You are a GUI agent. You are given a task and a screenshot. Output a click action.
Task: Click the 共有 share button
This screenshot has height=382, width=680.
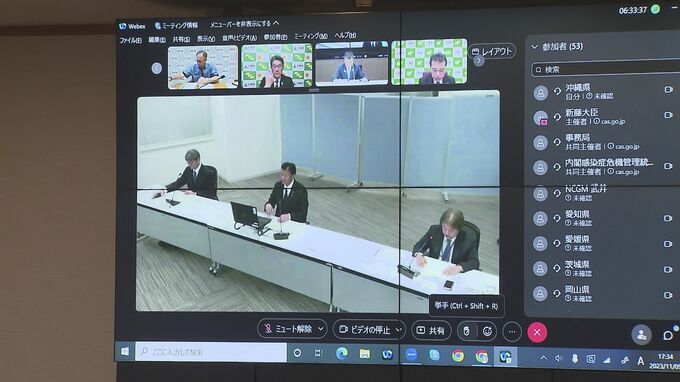[431, 330]
